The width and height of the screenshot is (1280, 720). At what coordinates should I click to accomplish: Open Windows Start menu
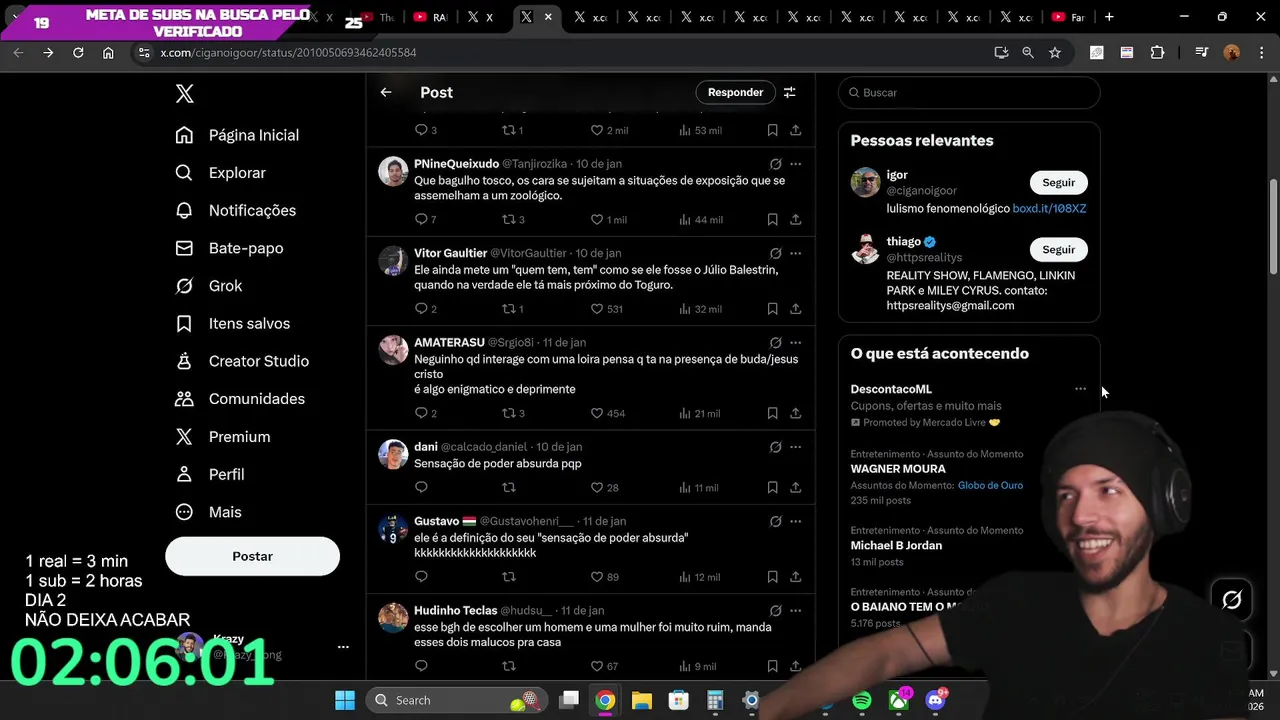345,700
